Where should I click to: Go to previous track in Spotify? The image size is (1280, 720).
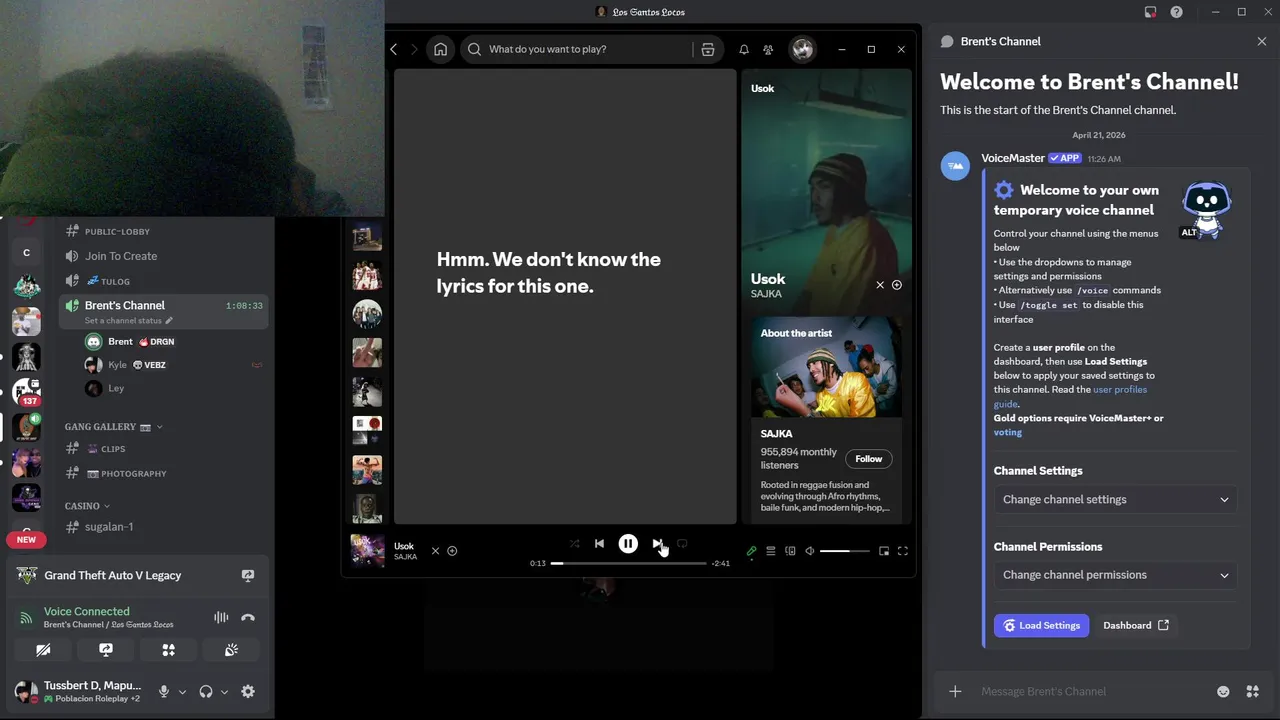coord(599,544)
